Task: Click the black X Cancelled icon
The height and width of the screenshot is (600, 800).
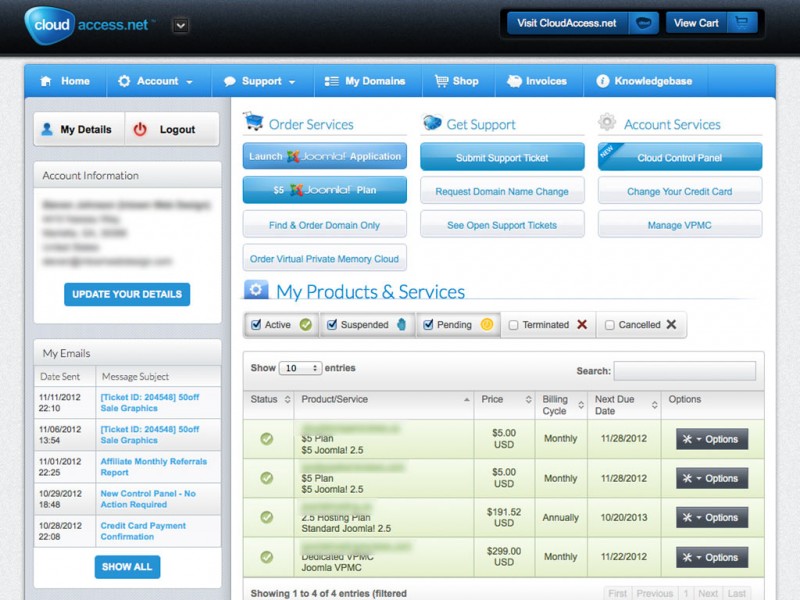Action: click(671, 324)
